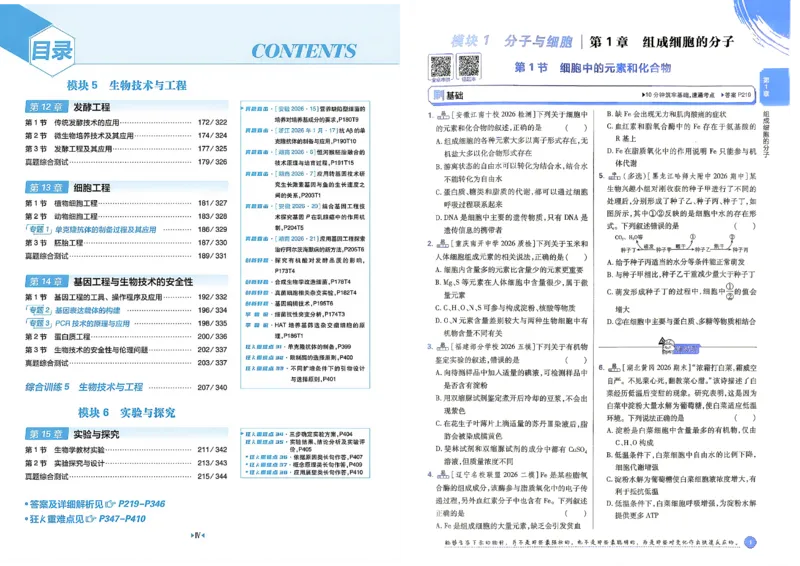Click the page number 207/340
Screen dimensions: 800x566
pyautogui.click(x=212, y=388)
